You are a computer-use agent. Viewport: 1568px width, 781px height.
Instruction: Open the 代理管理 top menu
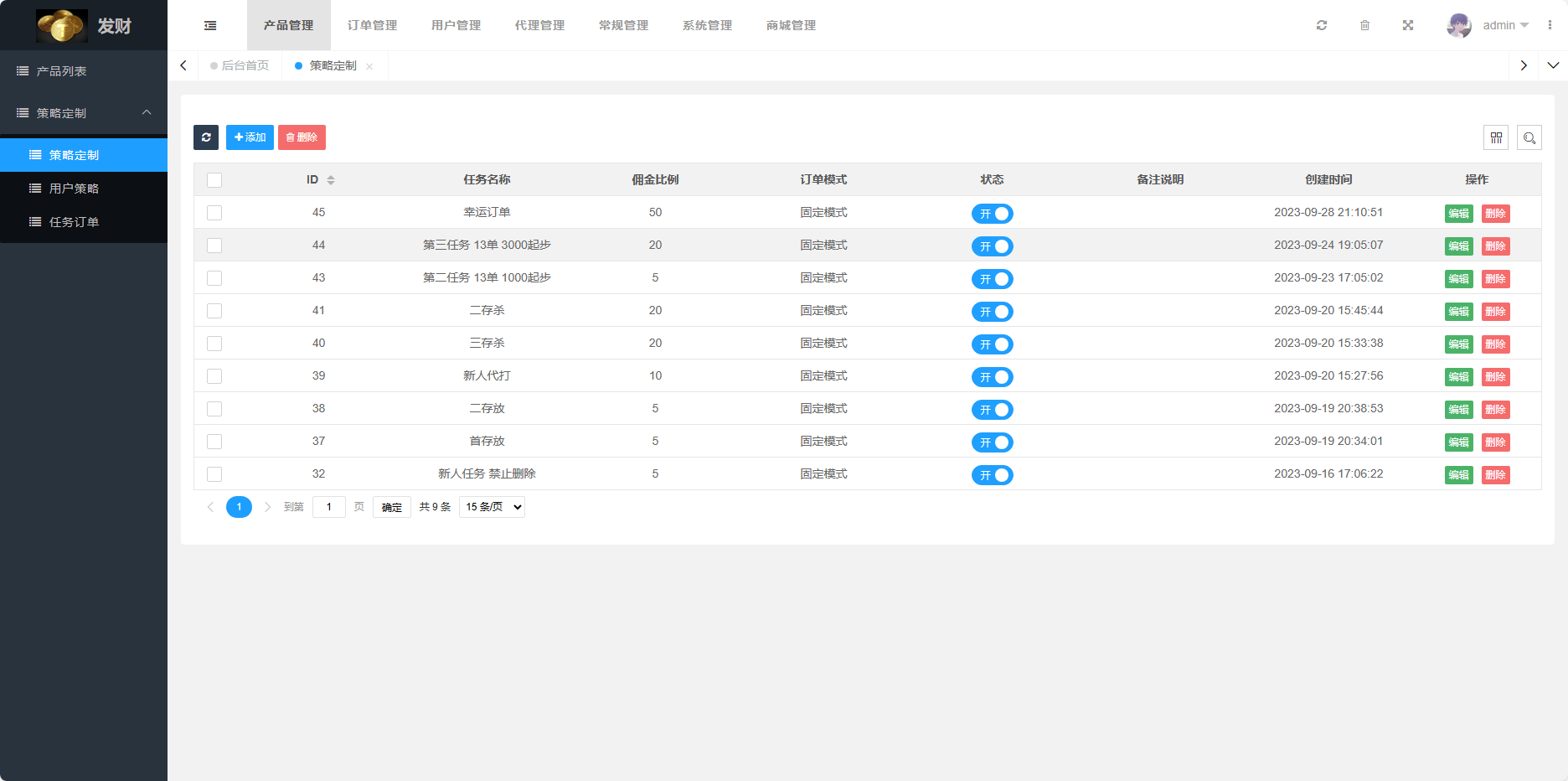[540, 25]
